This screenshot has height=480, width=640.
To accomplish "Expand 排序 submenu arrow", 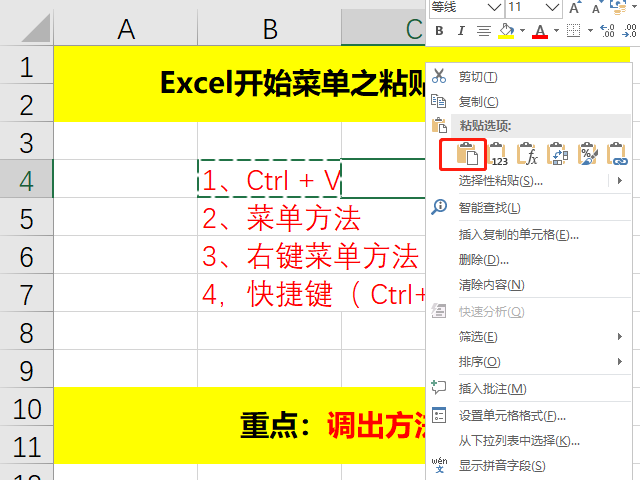I will pyautogui.click(x=620, y=362).
